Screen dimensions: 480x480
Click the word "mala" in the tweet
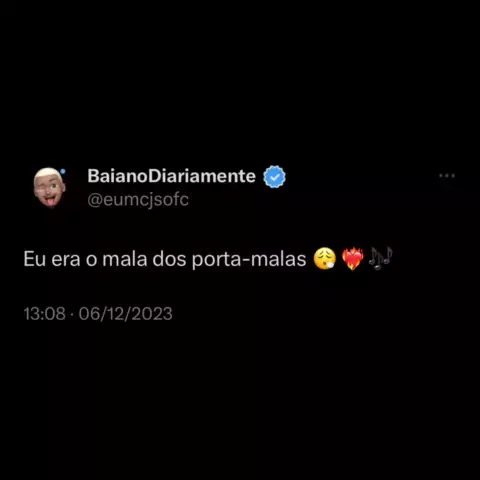pyautogui.click(x=125, y=259)
